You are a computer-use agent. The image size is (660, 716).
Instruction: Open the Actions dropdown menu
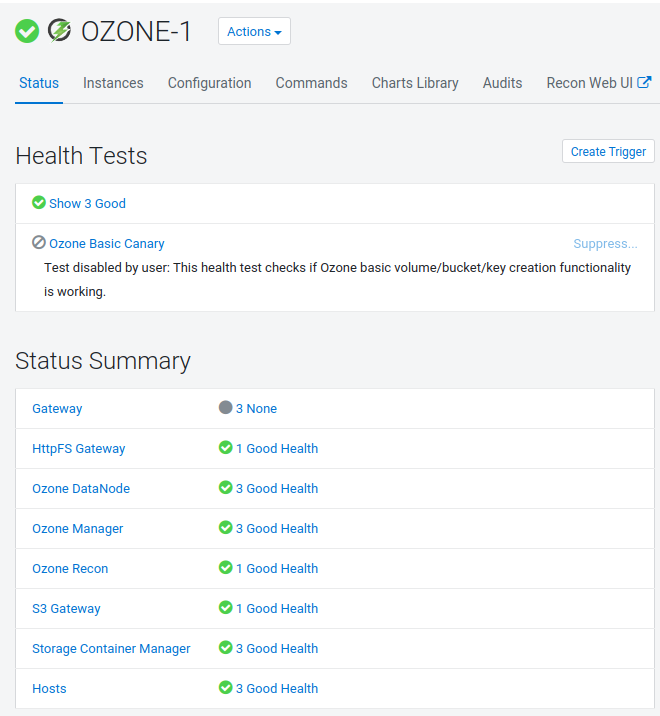[254, 32]
